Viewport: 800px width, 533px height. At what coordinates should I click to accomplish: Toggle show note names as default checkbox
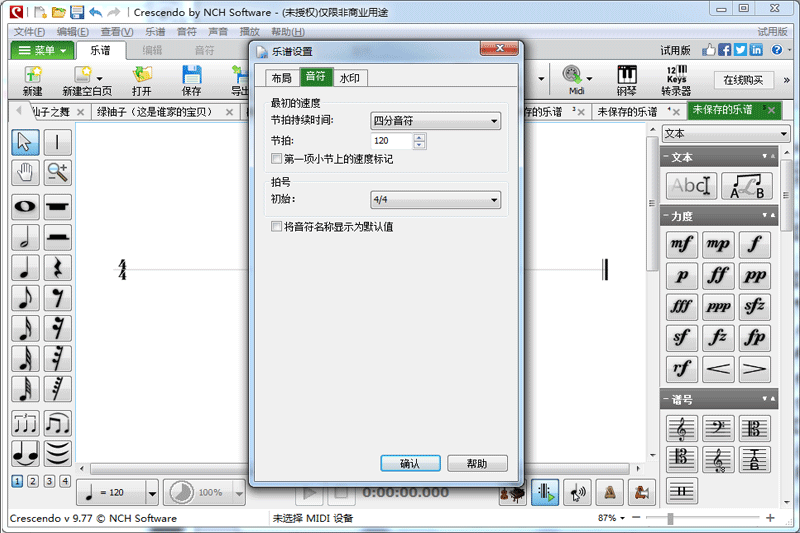click(x=277, y=226)
